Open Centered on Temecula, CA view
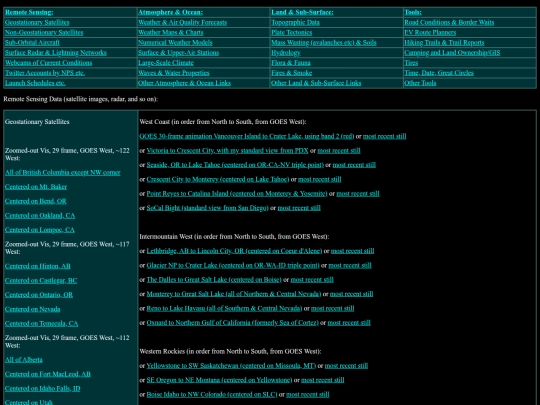Viewport: 540px width, 405px height. coord(41,323)
